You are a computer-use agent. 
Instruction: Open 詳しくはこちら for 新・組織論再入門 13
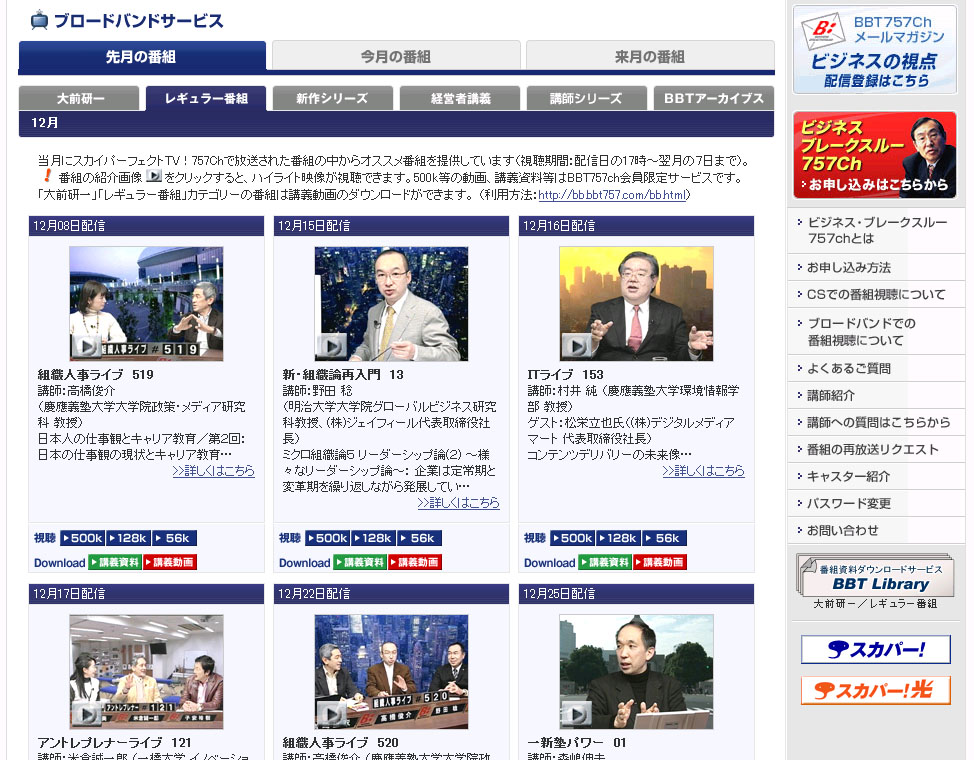click(x=458, y=502)
